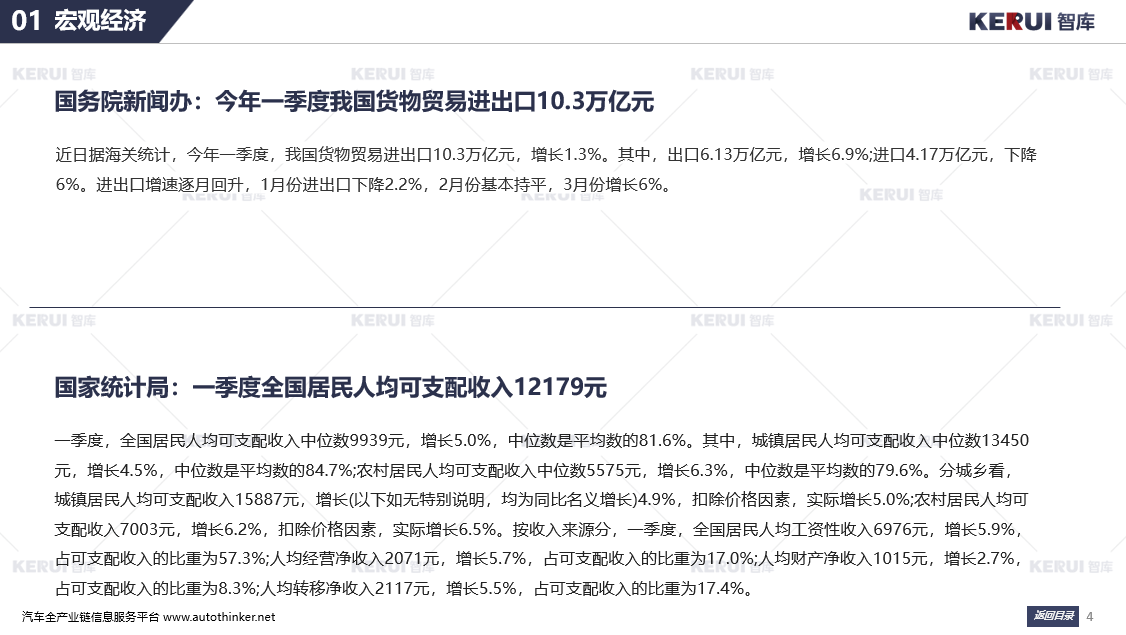This screenshot has height=635, width=1126.
Task: Select the 01 宏观经济 section header
Action: coord(79,21)
